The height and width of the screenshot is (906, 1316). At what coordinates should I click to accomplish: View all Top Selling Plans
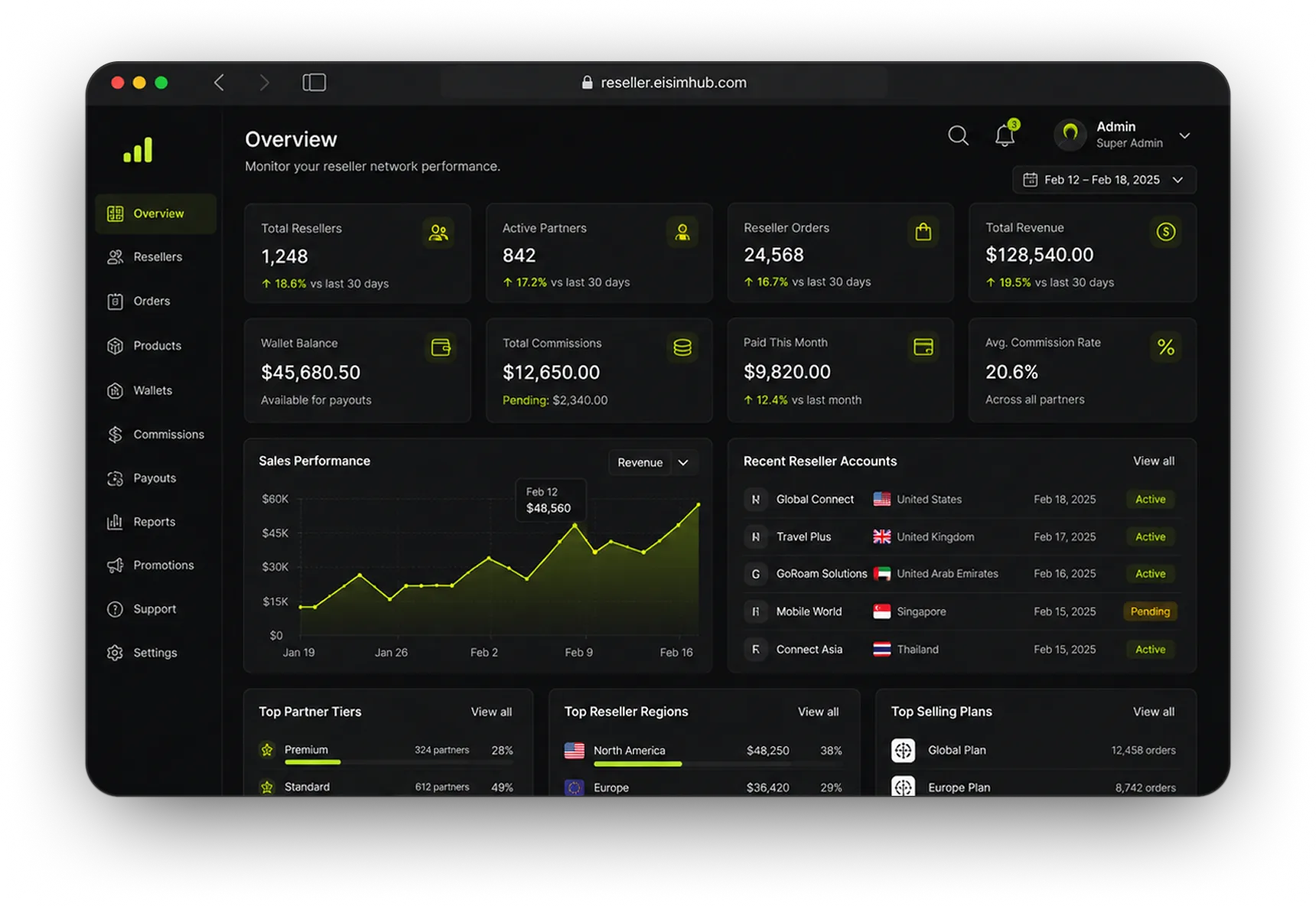tap(1153, 712)
